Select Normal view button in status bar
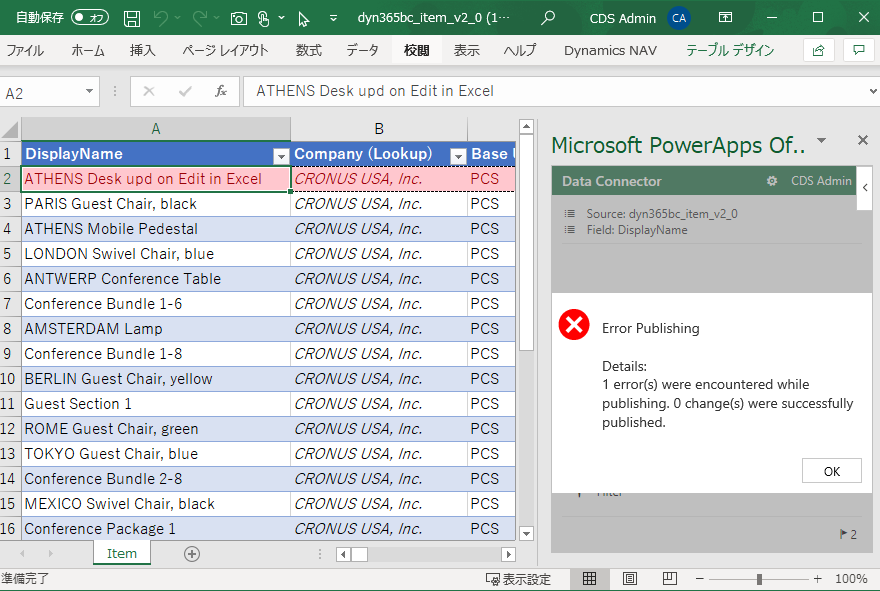880x591 pixels. [590, 579]
